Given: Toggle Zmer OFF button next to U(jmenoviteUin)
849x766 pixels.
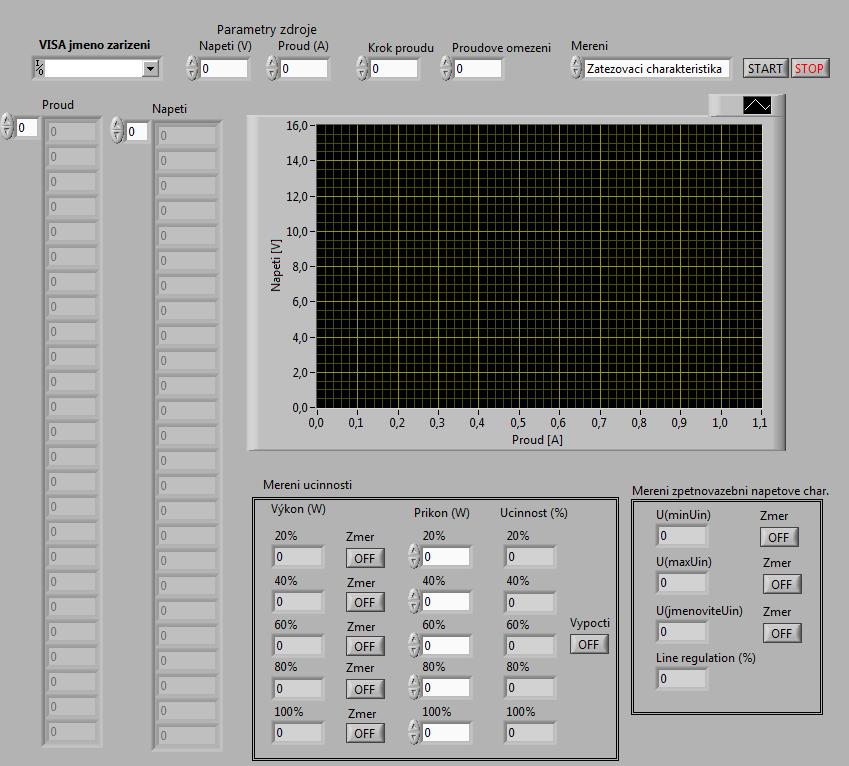Looking at the screenshot, I should pyautogui.click(x=781, y=633).
